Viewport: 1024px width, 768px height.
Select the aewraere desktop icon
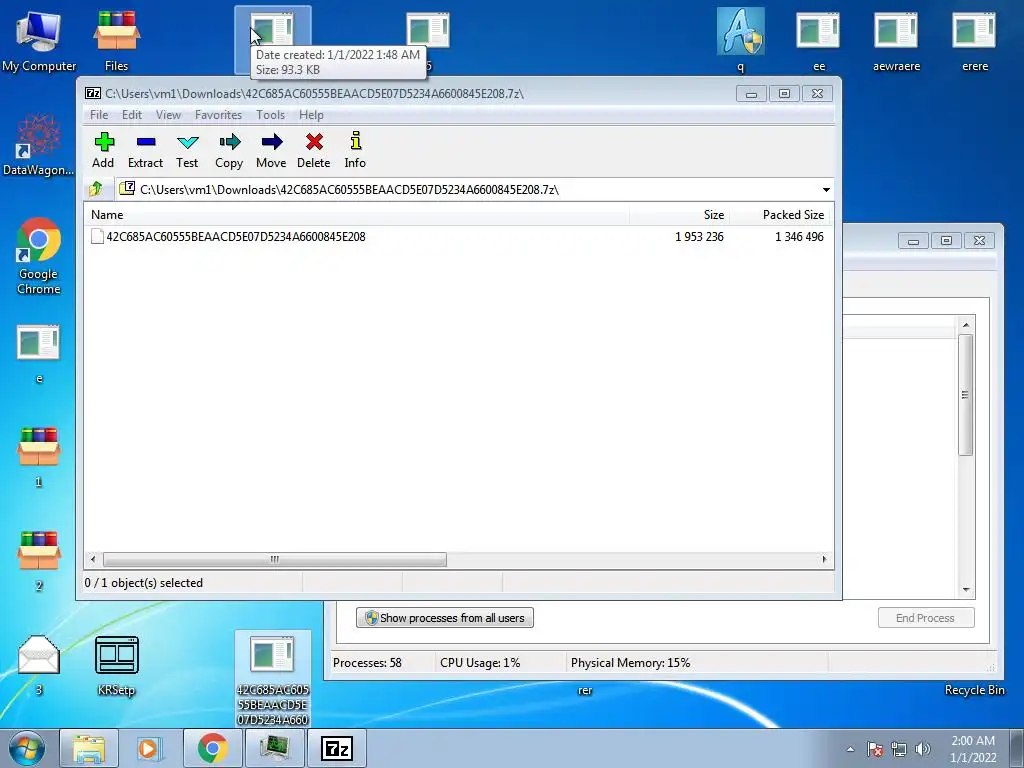point(896,40)
